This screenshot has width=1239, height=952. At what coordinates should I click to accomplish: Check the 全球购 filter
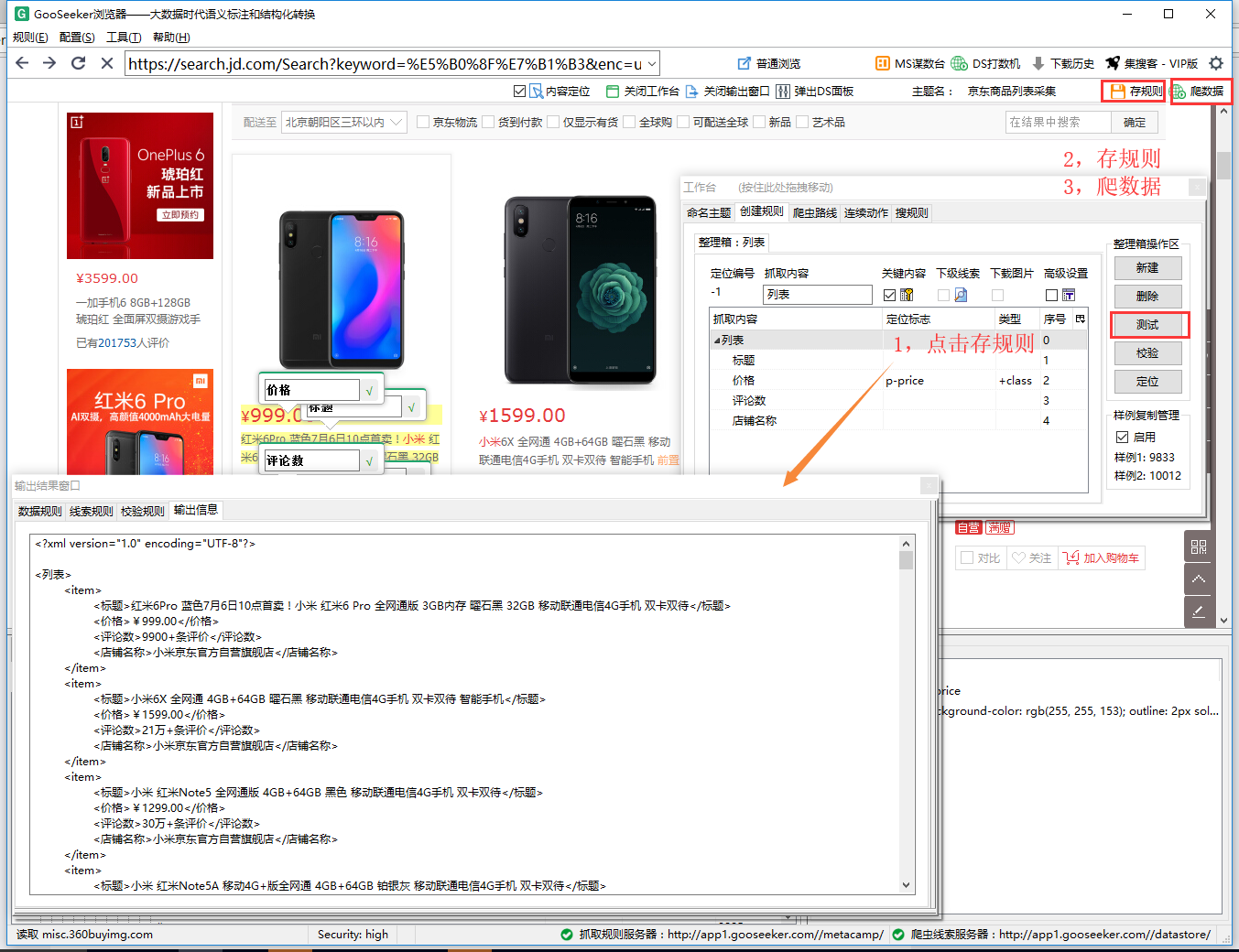coord(629,122)
